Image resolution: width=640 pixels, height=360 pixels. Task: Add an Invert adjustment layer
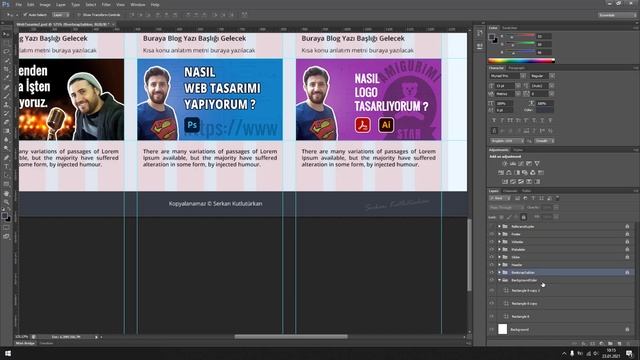[x=505, y=182]
